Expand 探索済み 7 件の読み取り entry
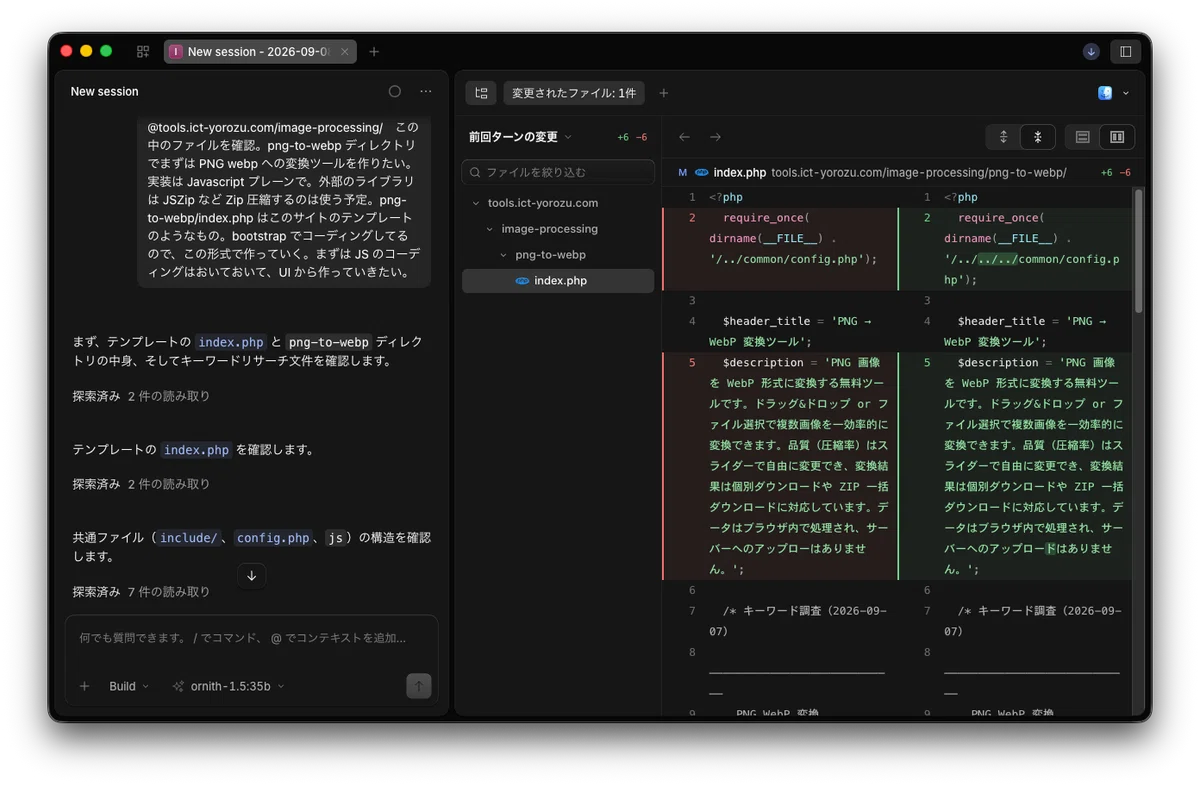The image size is (1200, 786). 141,592
